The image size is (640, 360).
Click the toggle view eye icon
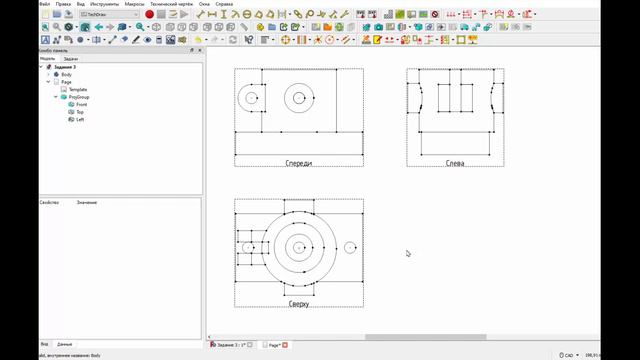click(x=147, y=40)
